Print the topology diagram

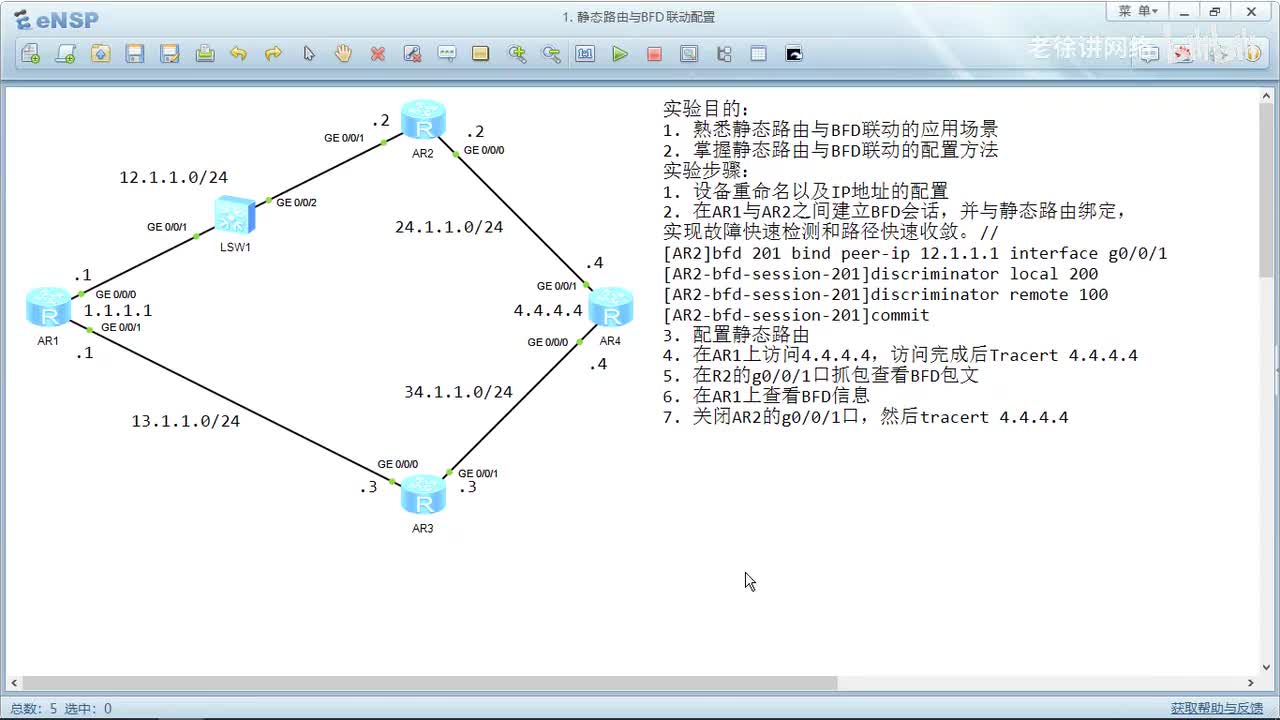[x=205, y=54]
